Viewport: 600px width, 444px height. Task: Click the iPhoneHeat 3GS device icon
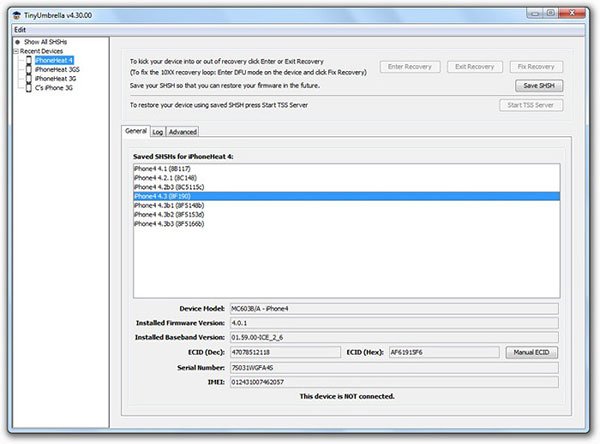point(29,69)
